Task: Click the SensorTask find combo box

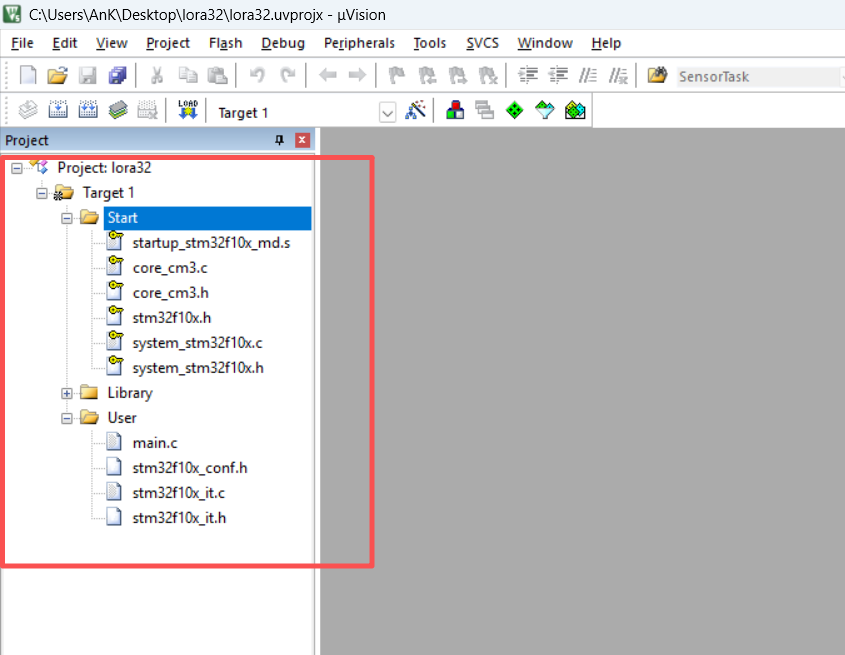Action: tap(760, 77)
